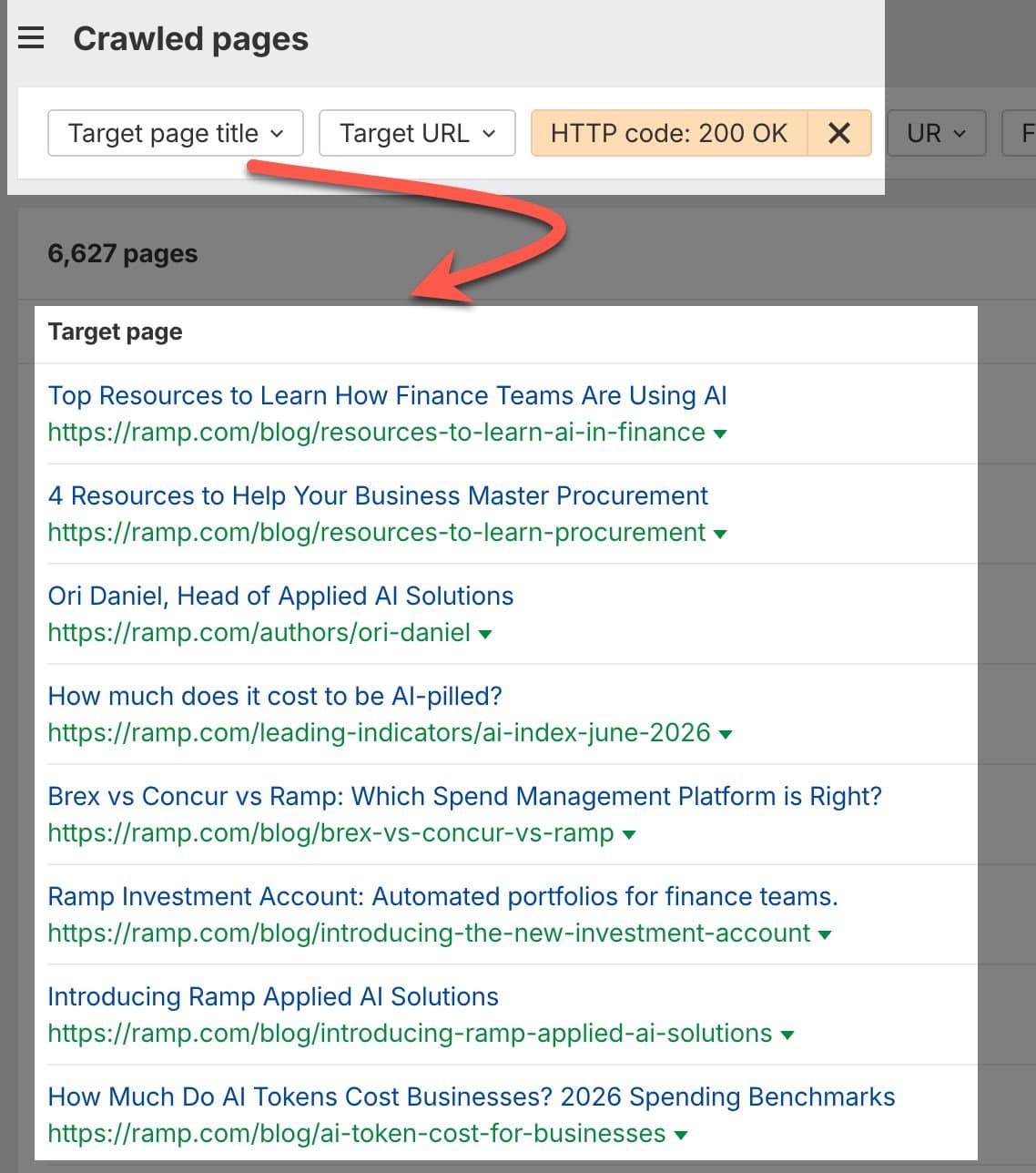Expand options for resources-to-learn-ai-in-finance URL
The width and height of the screenshot is (1036, 1173).
(720, 433)
